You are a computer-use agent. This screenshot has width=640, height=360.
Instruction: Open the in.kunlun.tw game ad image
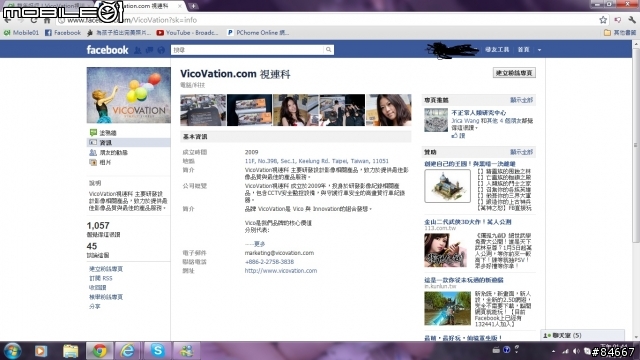(447, 309)
